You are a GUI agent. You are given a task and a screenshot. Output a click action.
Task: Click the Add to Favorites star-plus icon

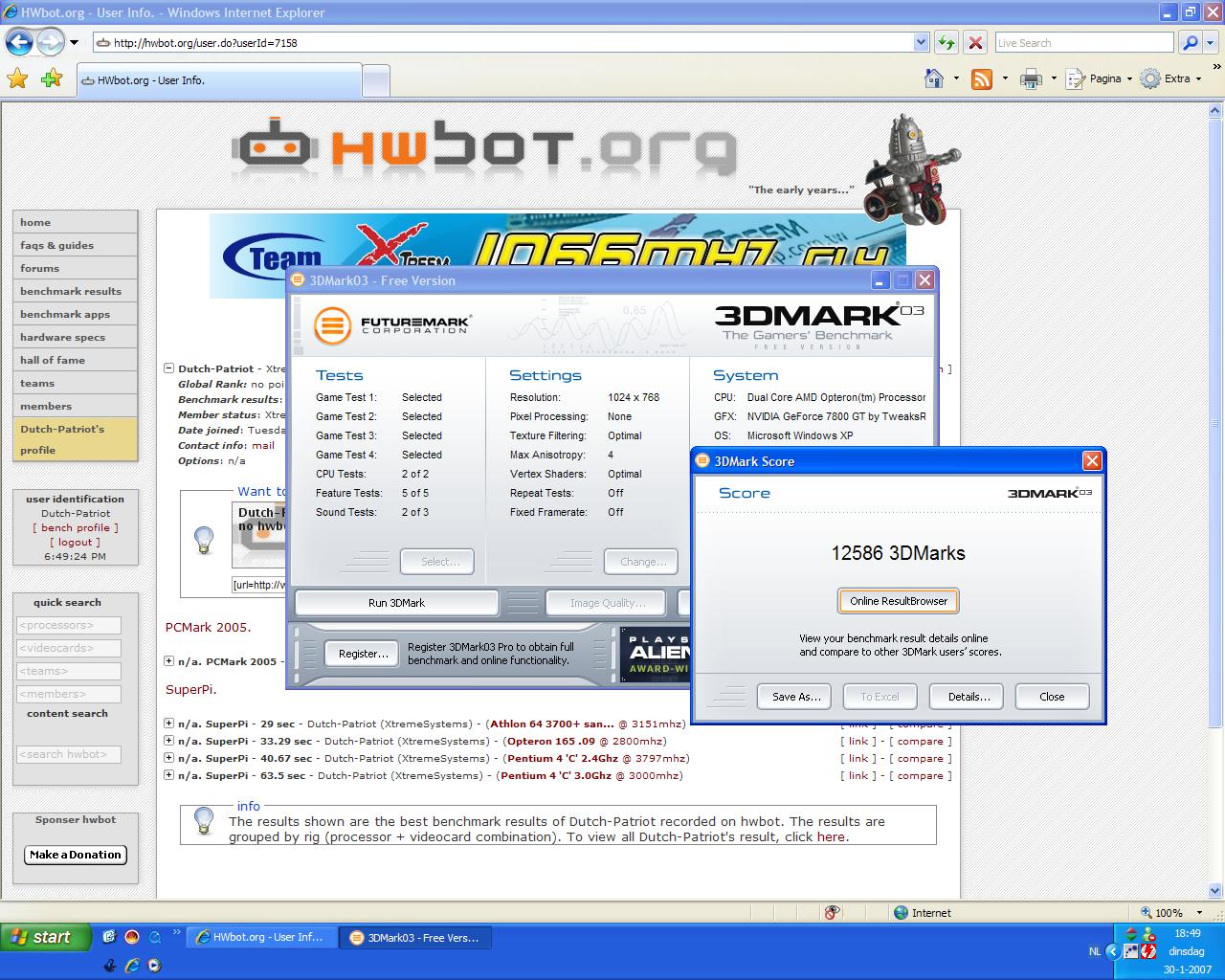pyautogui.click(x=52, y=78)
